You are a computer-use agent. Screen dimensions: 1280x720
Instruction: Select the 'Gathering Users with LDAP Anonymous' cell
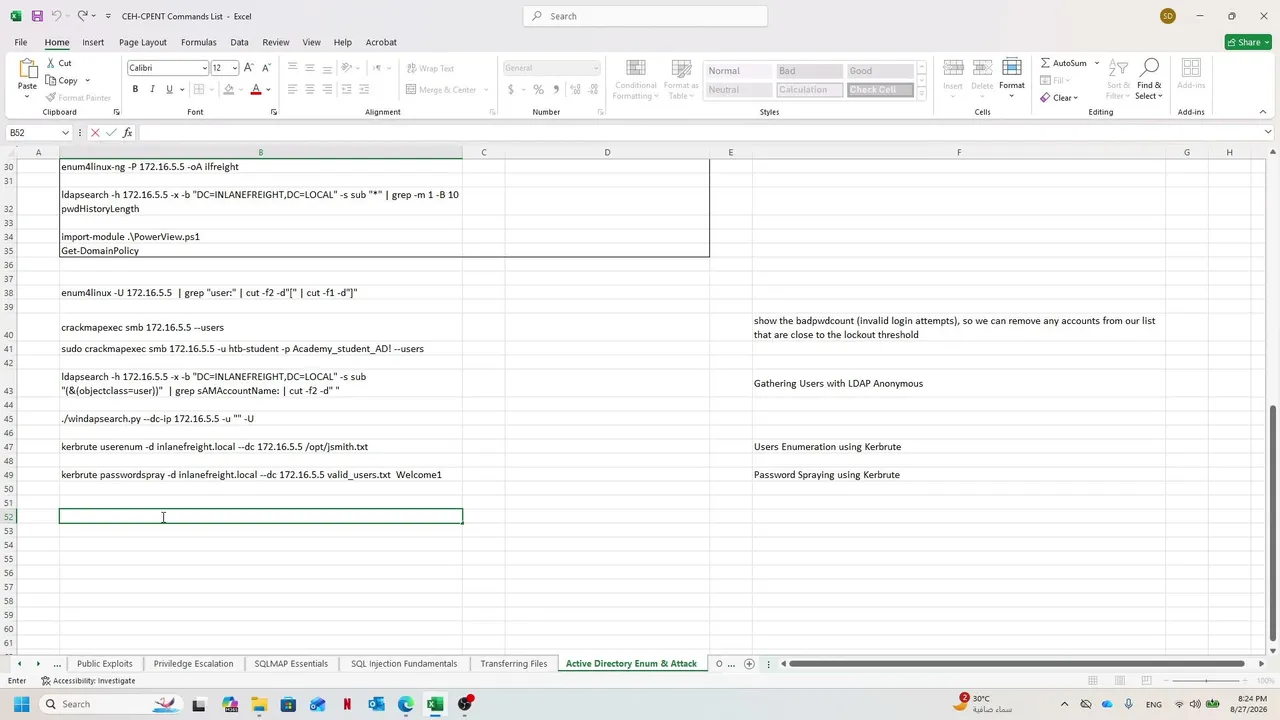(958, 384)
